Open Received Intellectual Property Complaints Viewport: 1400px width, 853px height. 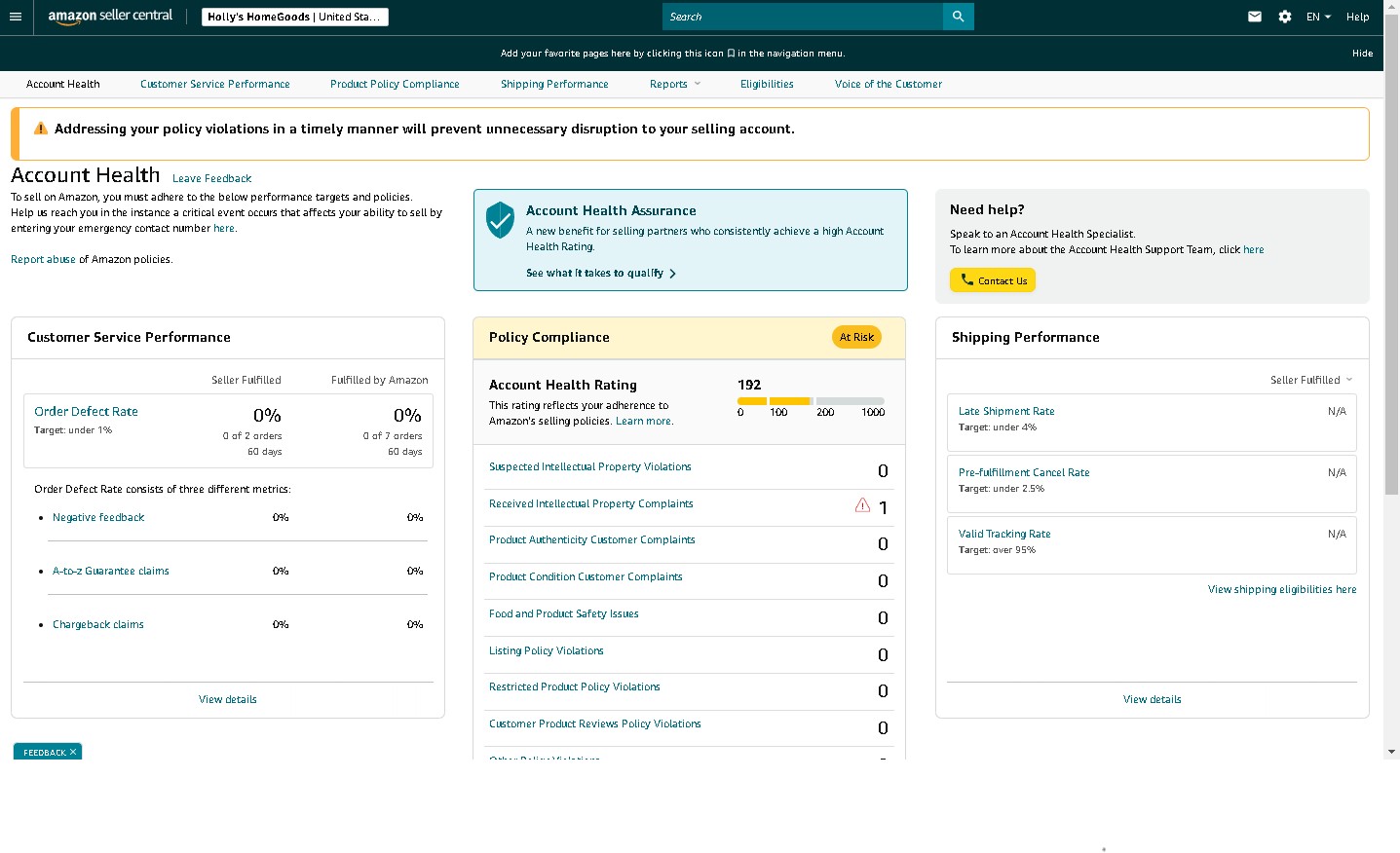pos(591,504)
